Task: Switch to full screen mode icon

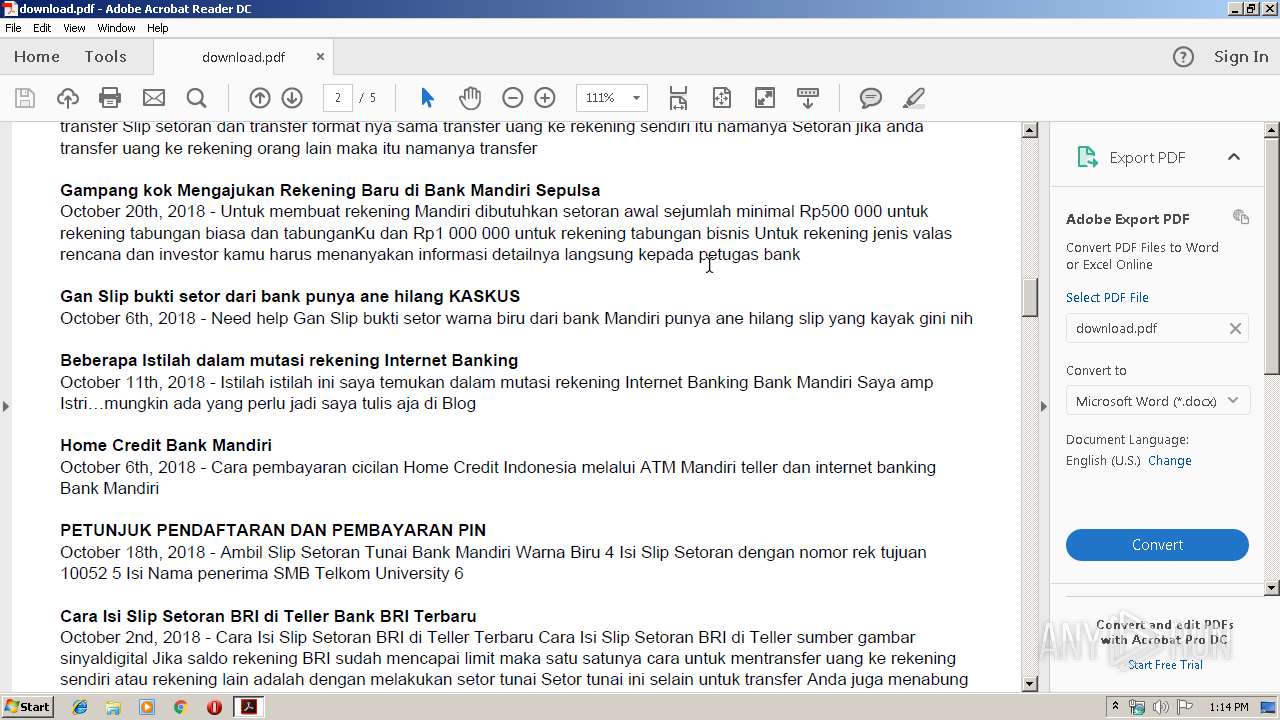Action: 764,97
